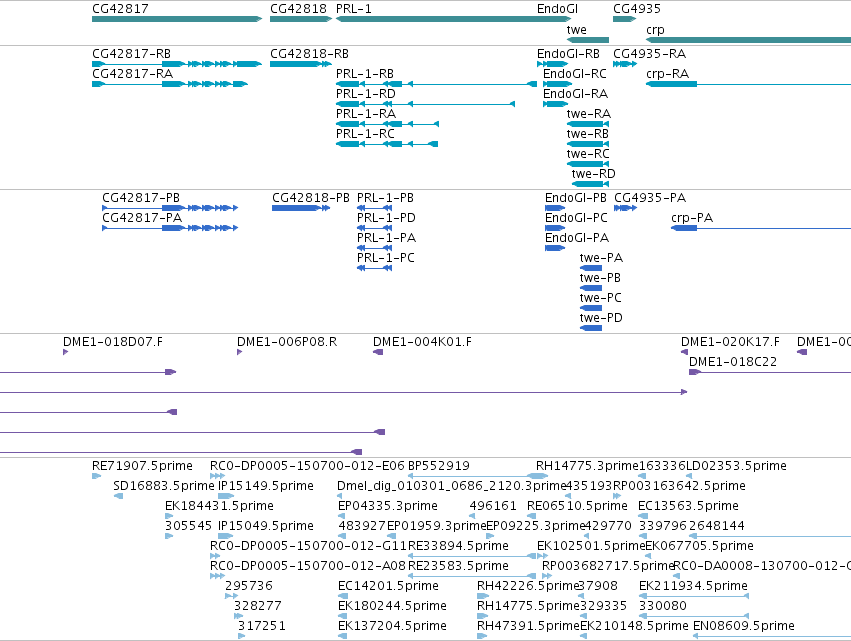The image size is (851, 641).
Task: Click the DME1-020K17.F clone end
Action: pyautogui.click(x=684, y=352)
